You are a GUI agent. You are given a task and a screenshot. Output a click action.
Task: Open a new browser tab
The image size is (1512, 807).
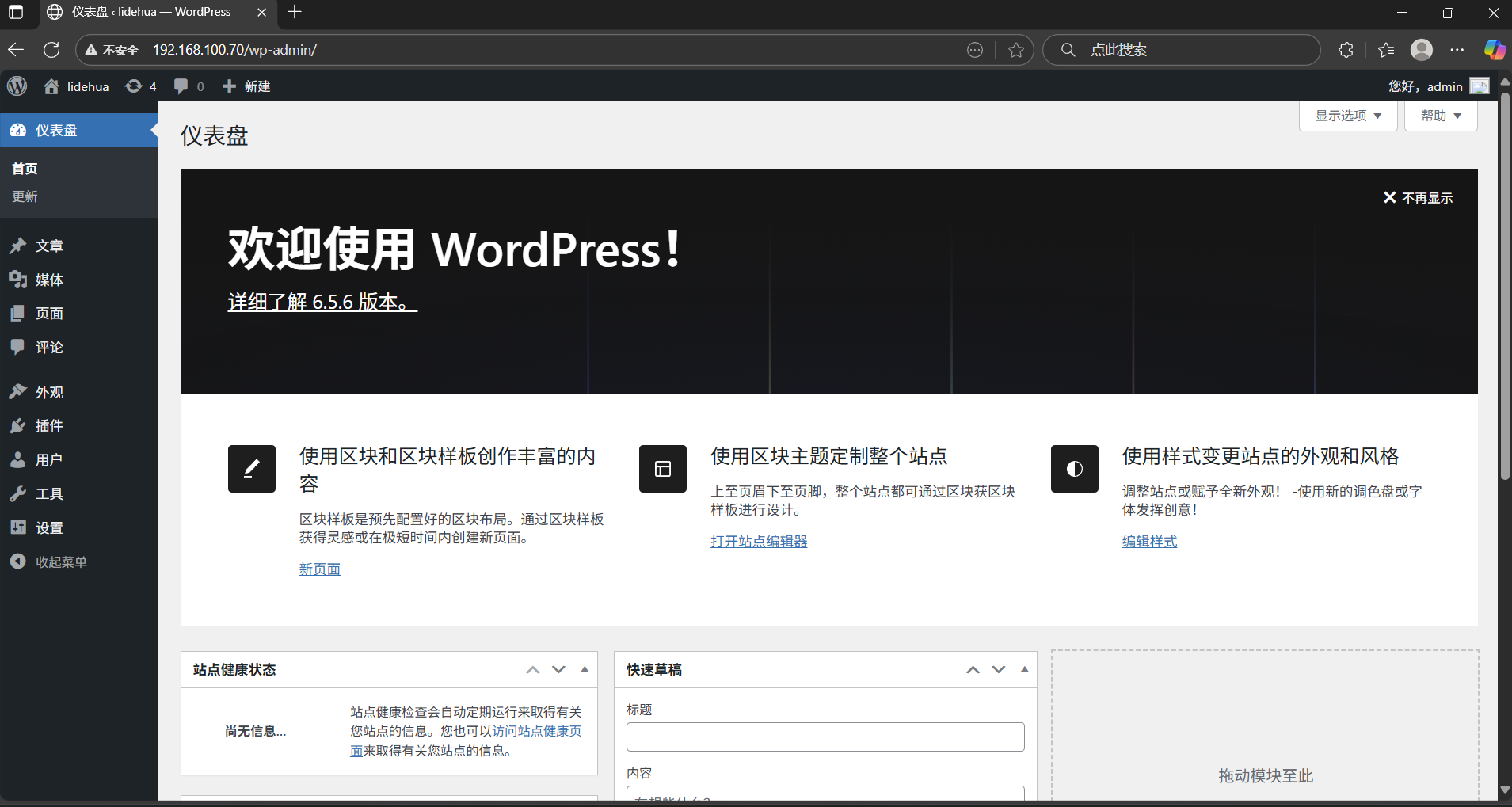point(295,12)
